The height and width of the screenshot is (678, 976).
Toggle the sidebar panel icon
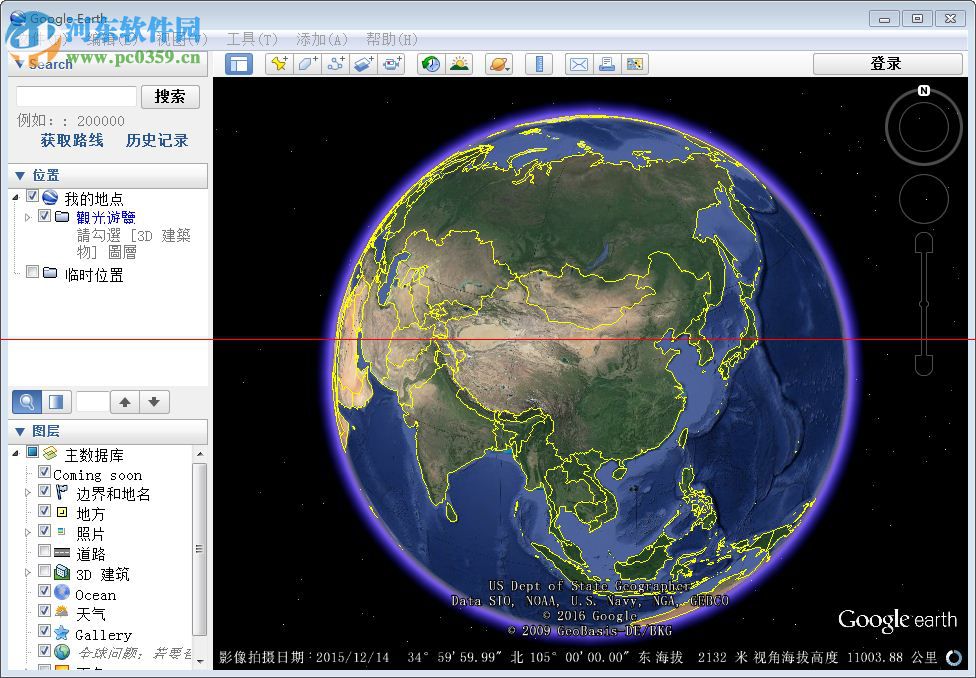pyautogui.click(x=238, y=63)
